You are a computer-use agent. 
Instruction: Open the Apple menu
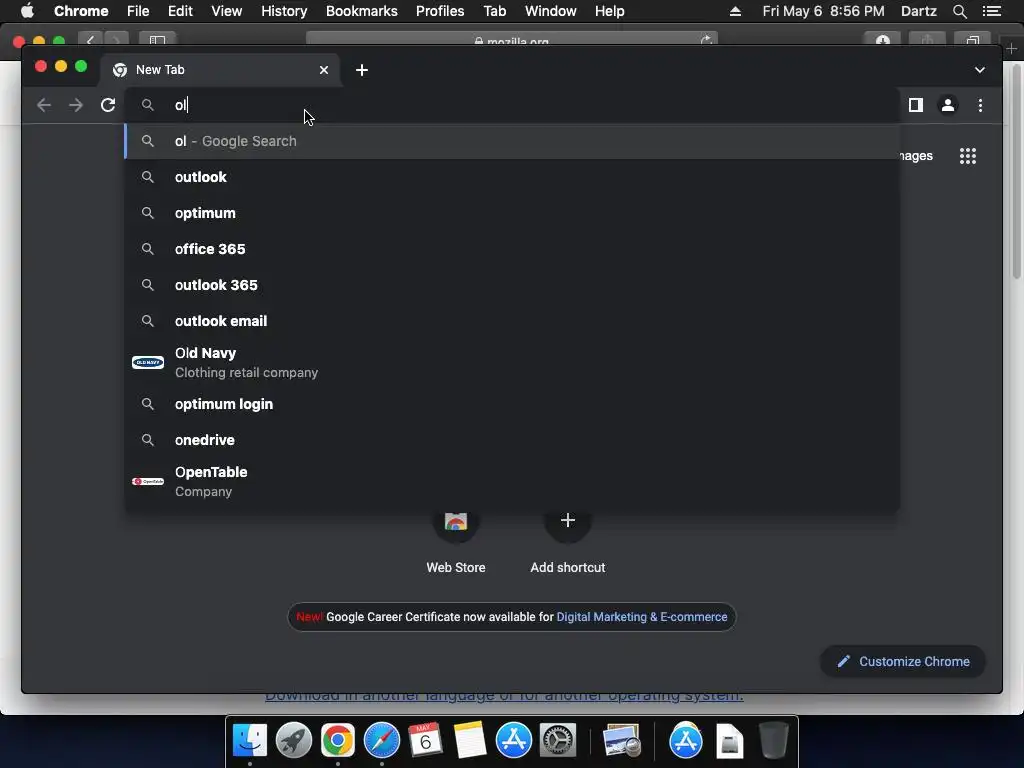click(27, 11)
